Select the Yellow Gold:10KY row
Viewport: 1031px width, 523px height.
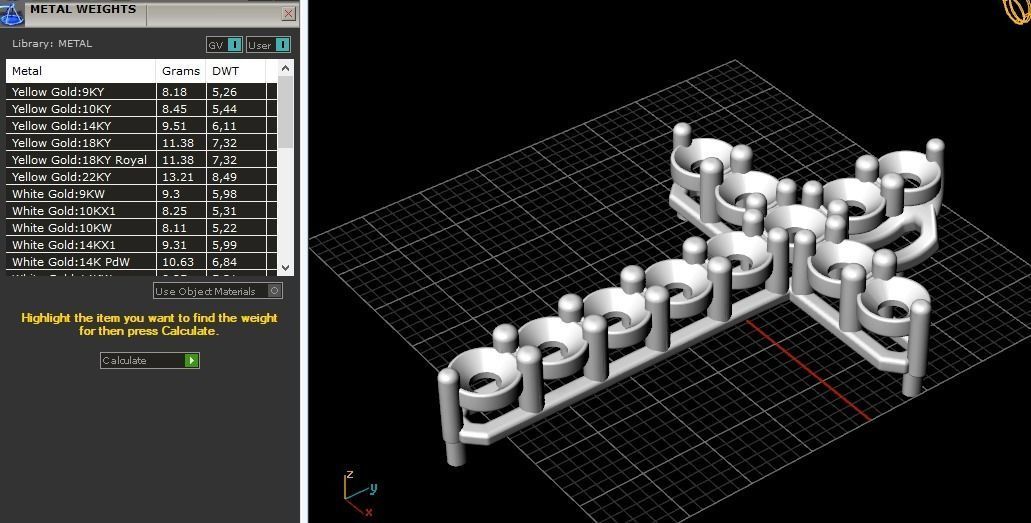click(141, 109)
